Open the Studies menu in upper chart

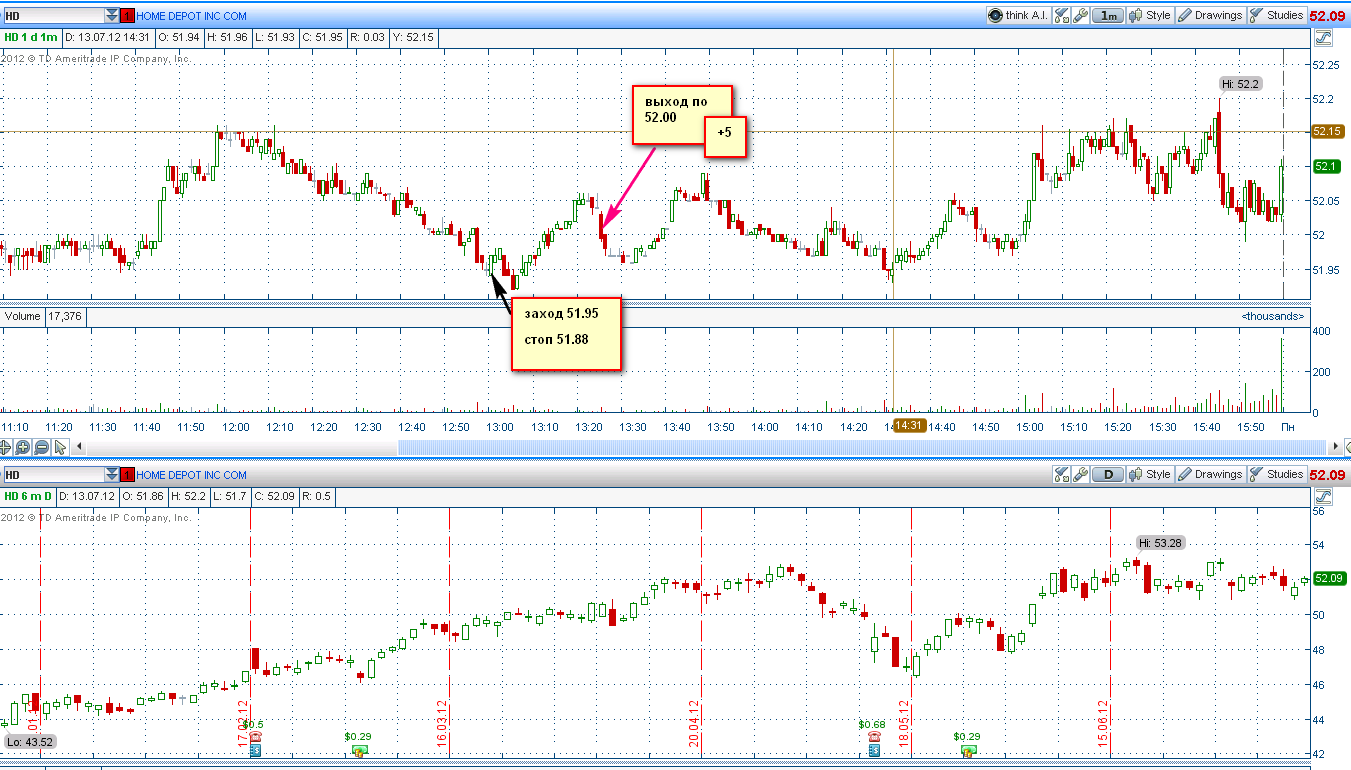pyautogui.click(x=1277, y=15)
